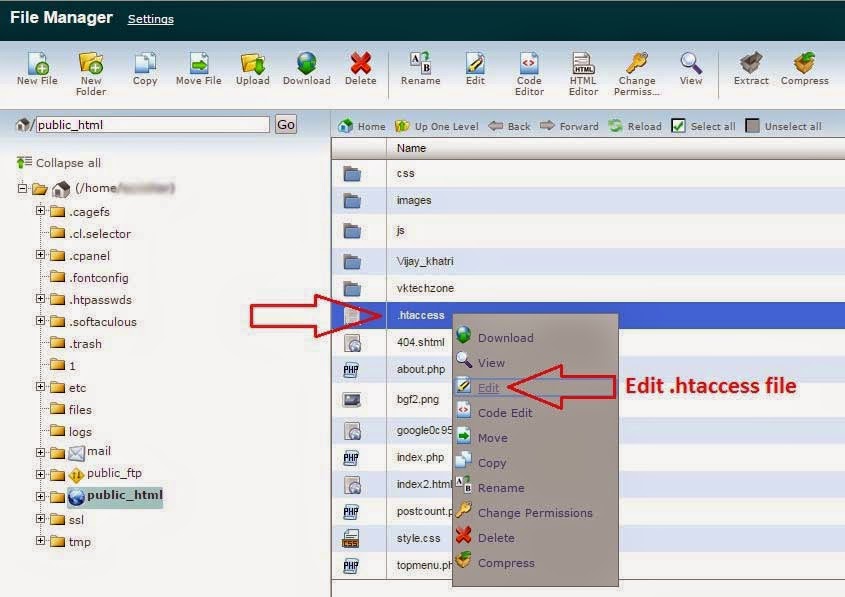Click the Go button beside the path field
The width and height of the screenshot is (845, 597).
[x=286, y=124]
